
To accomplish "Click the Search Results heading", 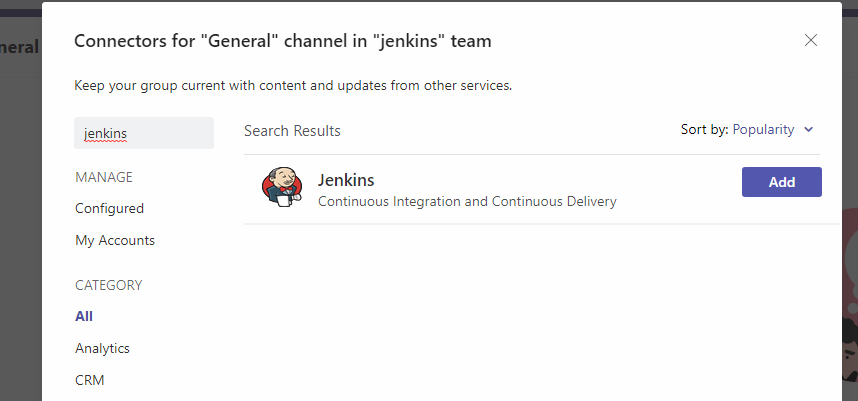I will tap(292, 131).
